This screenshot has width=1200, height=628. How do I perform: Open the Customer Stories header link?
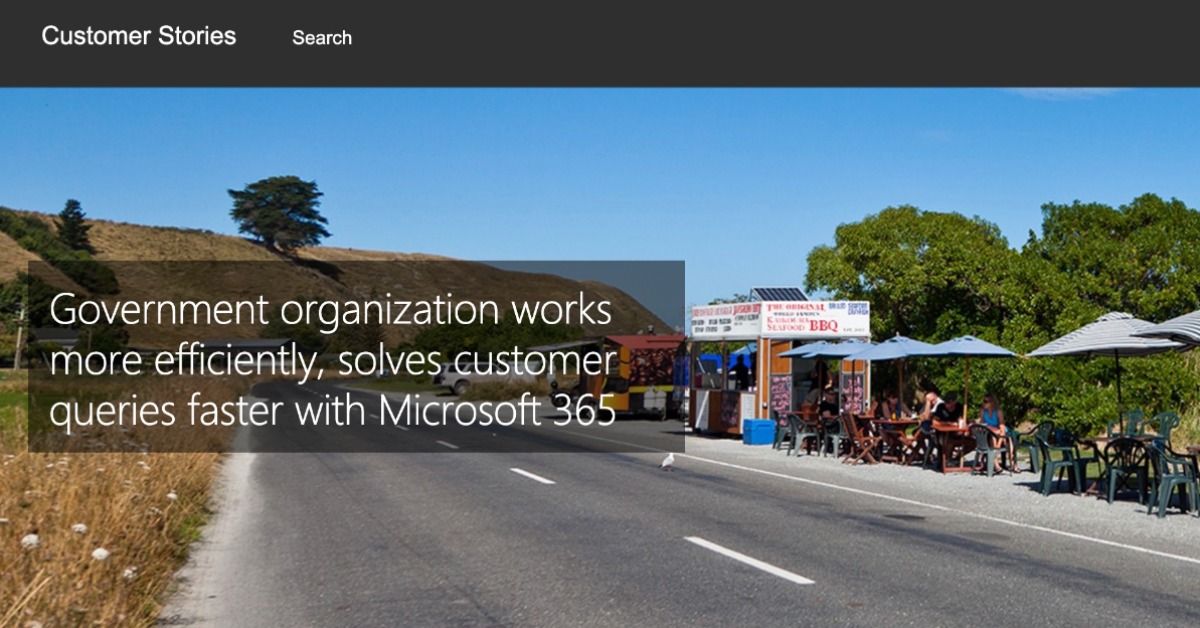(139, 37)
